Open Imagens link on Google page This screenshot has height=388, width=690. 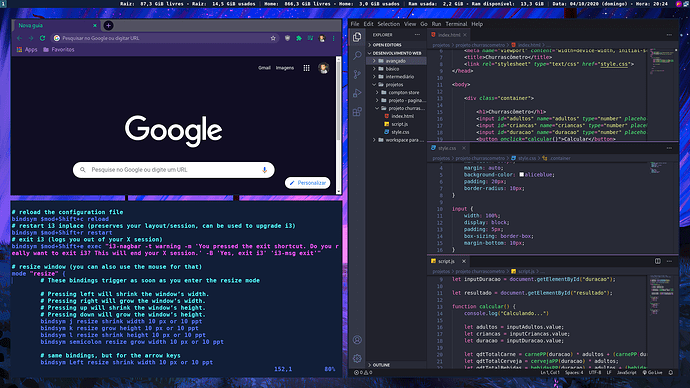[285, 68]
